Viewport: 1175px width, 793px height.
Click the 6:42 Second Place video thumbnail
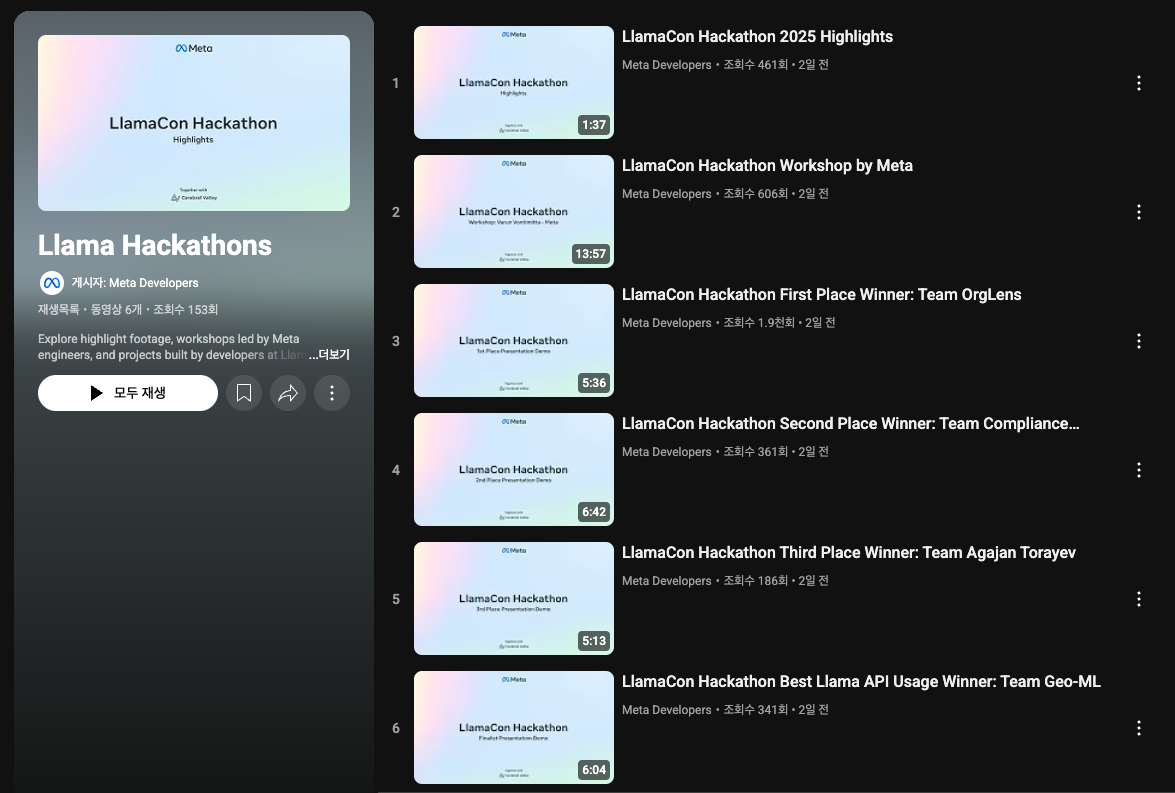[514, 469]
